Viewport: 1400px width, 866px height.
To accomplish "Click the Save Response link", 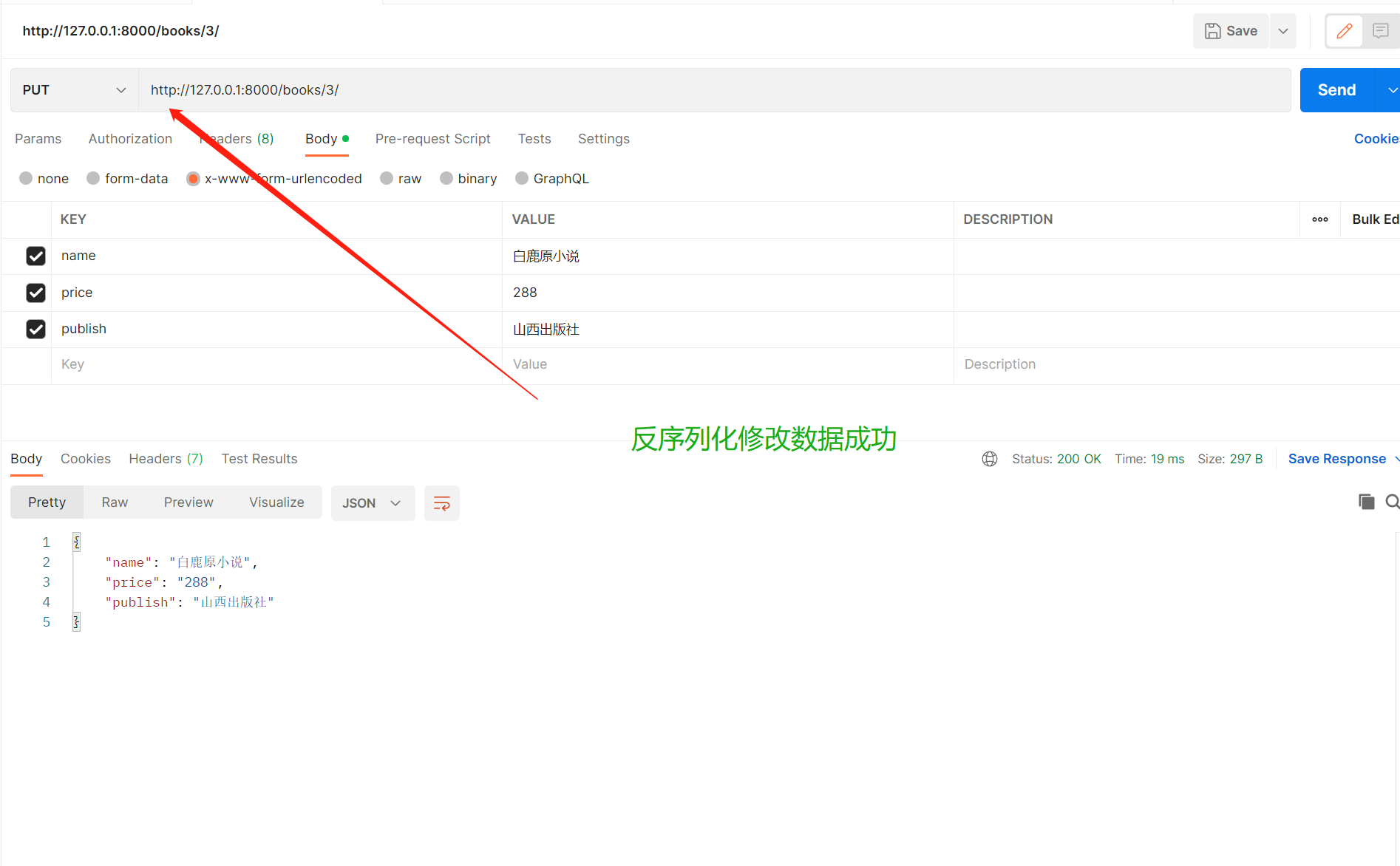I will tap(1337, 459).
